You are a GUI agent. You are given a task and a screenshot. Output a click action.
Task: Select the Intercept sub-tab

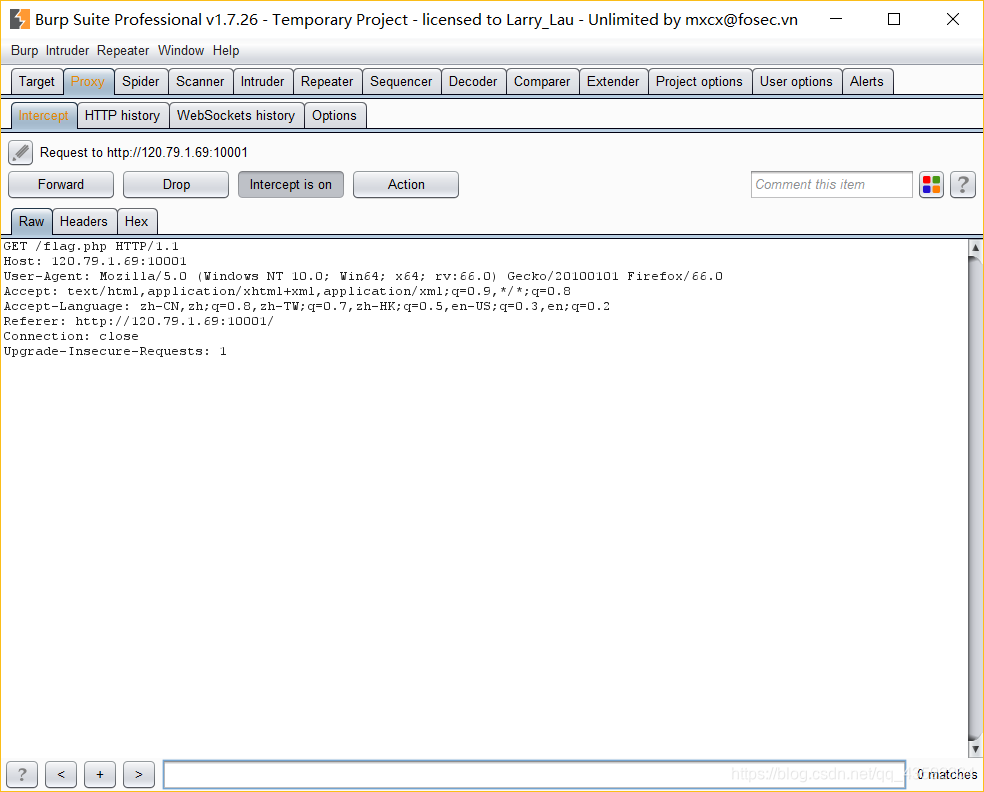point(44,116)
